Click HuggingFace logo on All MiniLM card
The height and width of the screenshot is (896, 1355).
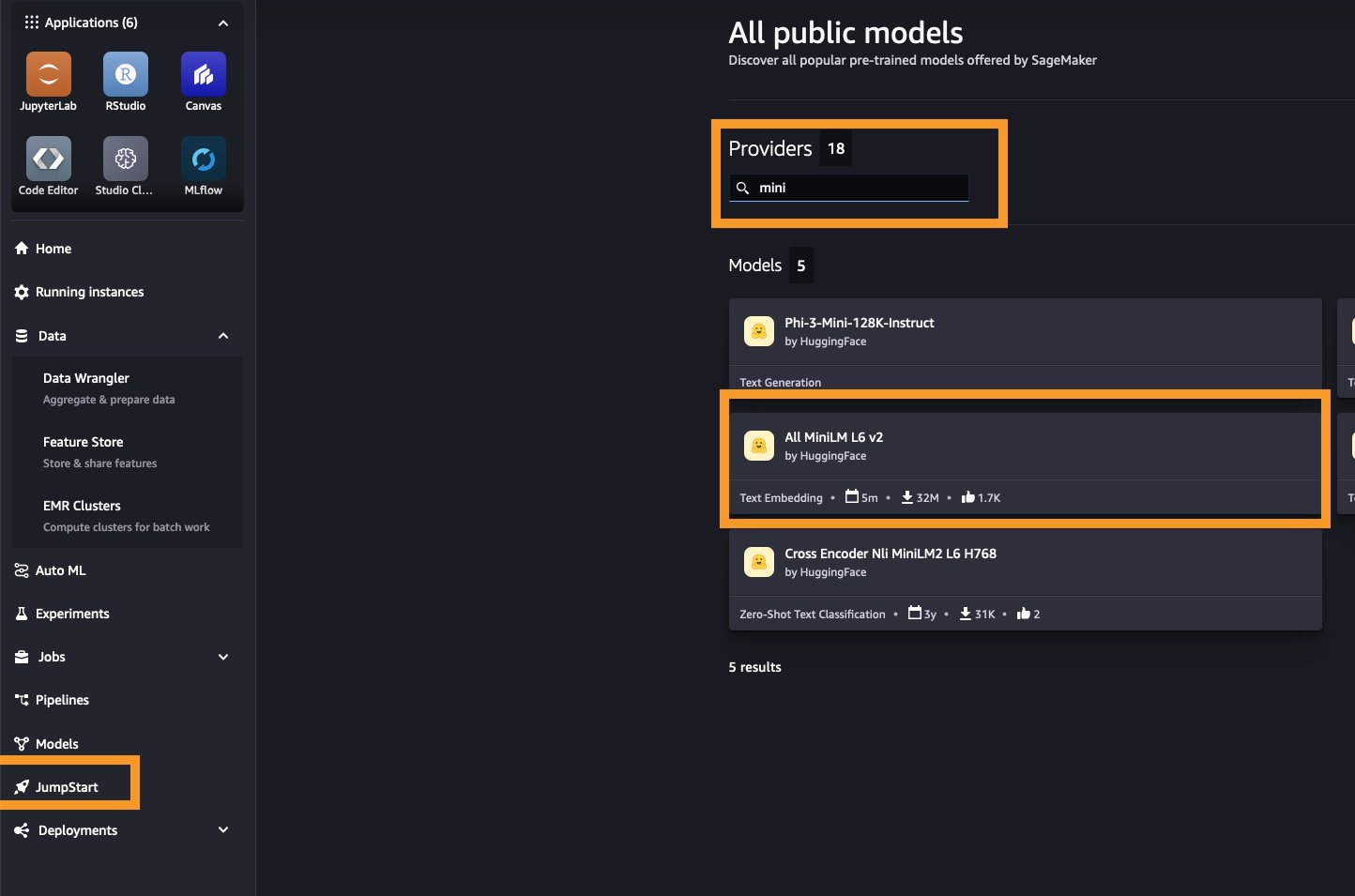click(x=759, y=446)
